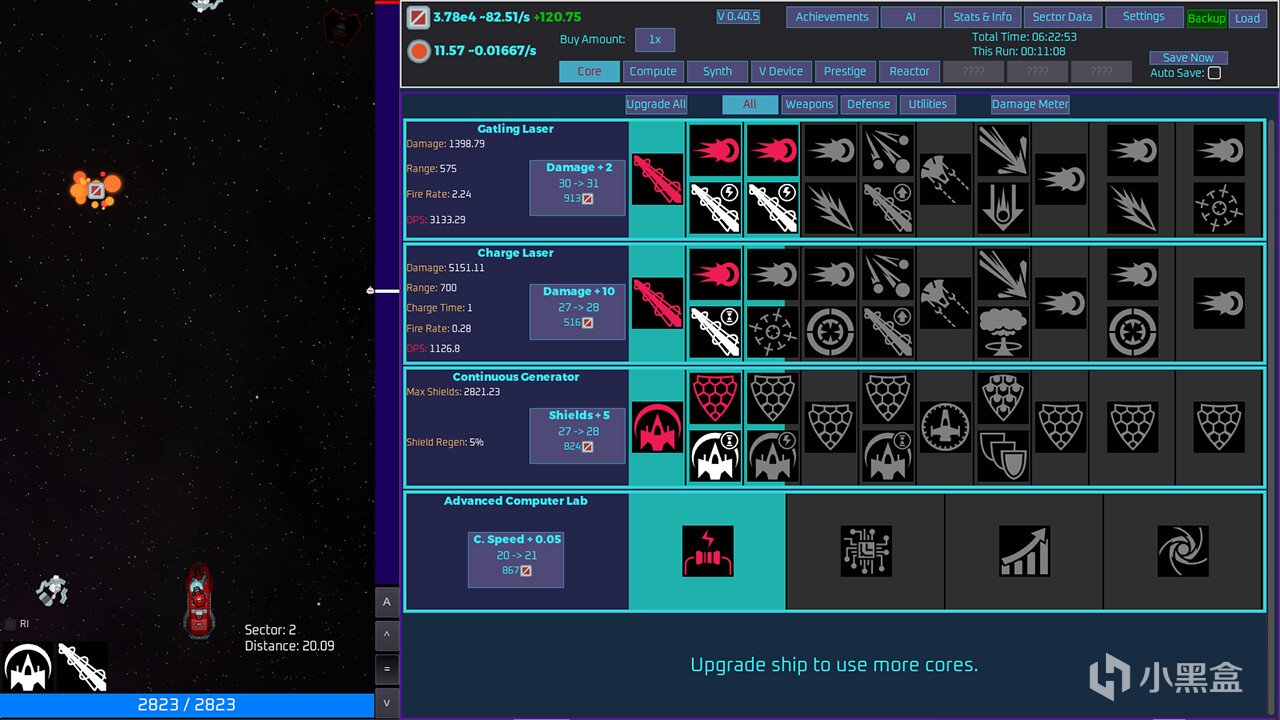Filter upgrades by Weapons tab
The image size is (1280, 720).
click(809, 104)
